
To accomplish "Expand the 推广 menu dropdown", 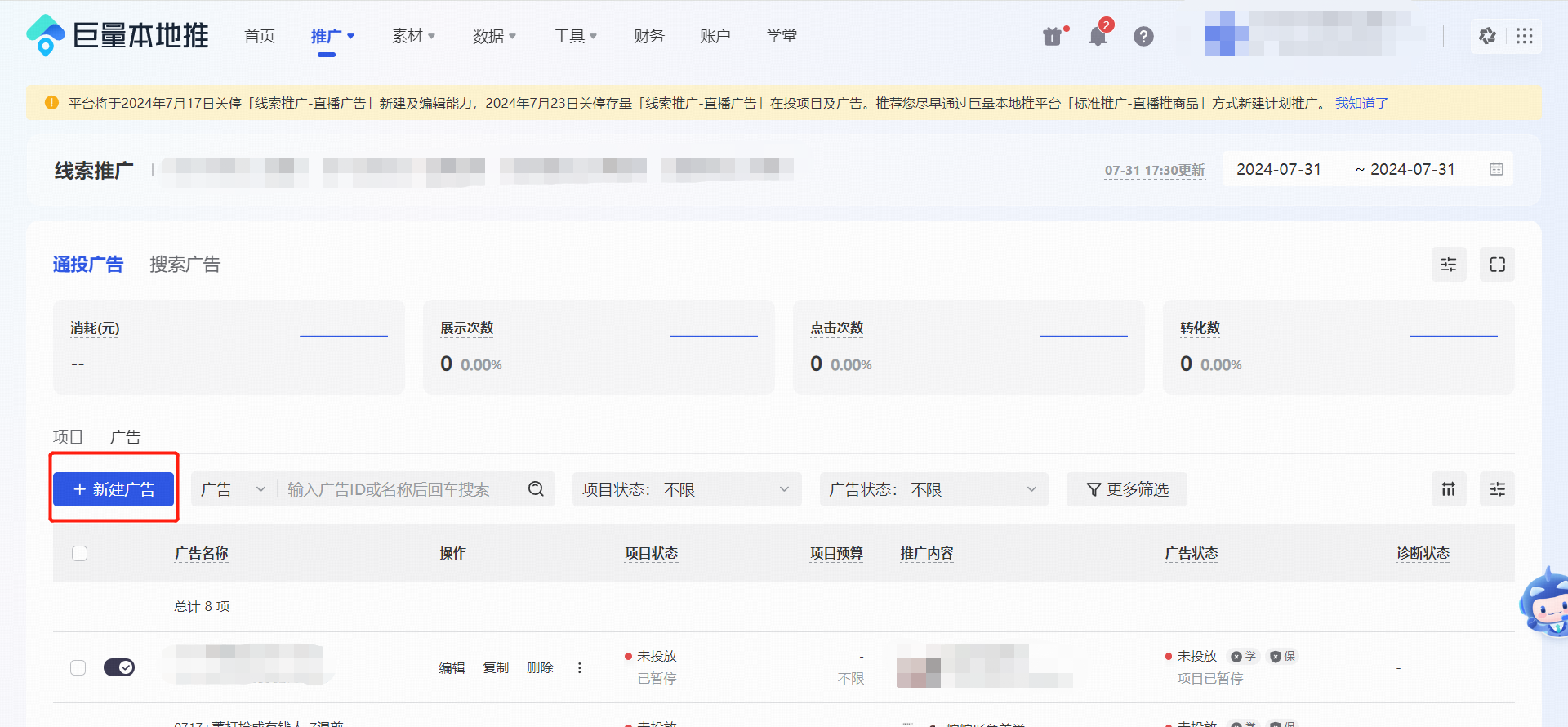I will coord(333,36).
